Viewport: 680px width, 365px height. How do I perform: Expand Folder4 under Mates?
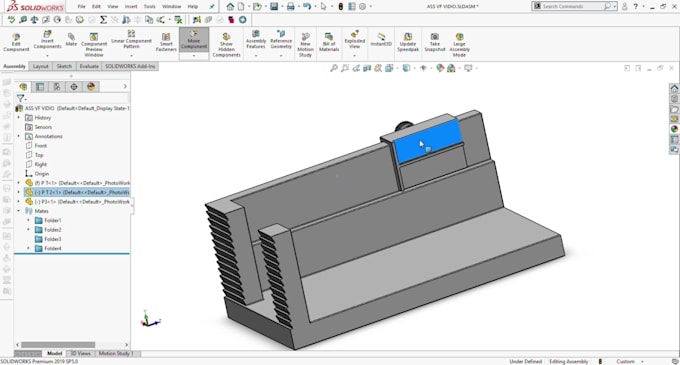[x=29, y=248]
